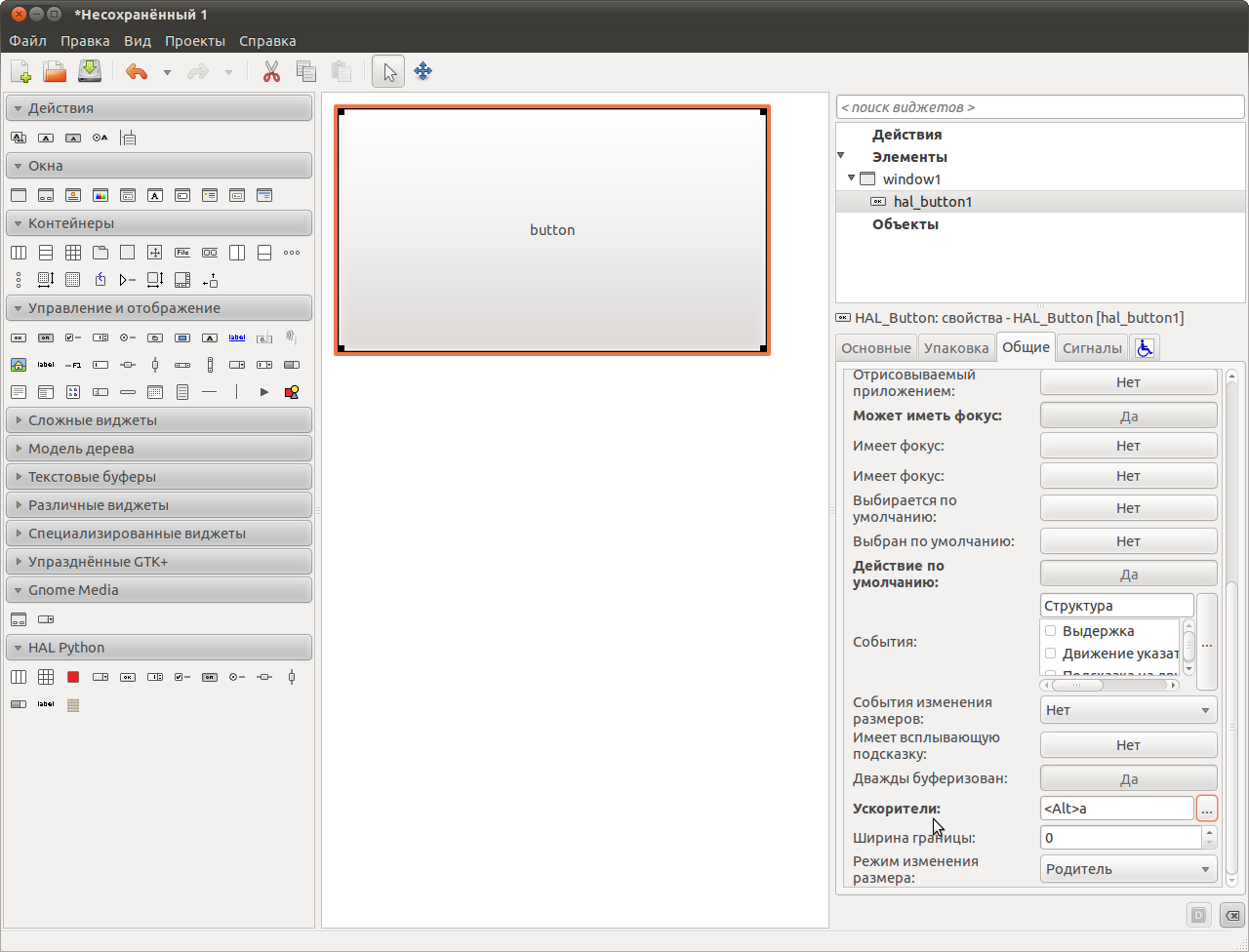Save the project with the toolbar icon
Screen dimensions: 1249x952
point(90,71)
